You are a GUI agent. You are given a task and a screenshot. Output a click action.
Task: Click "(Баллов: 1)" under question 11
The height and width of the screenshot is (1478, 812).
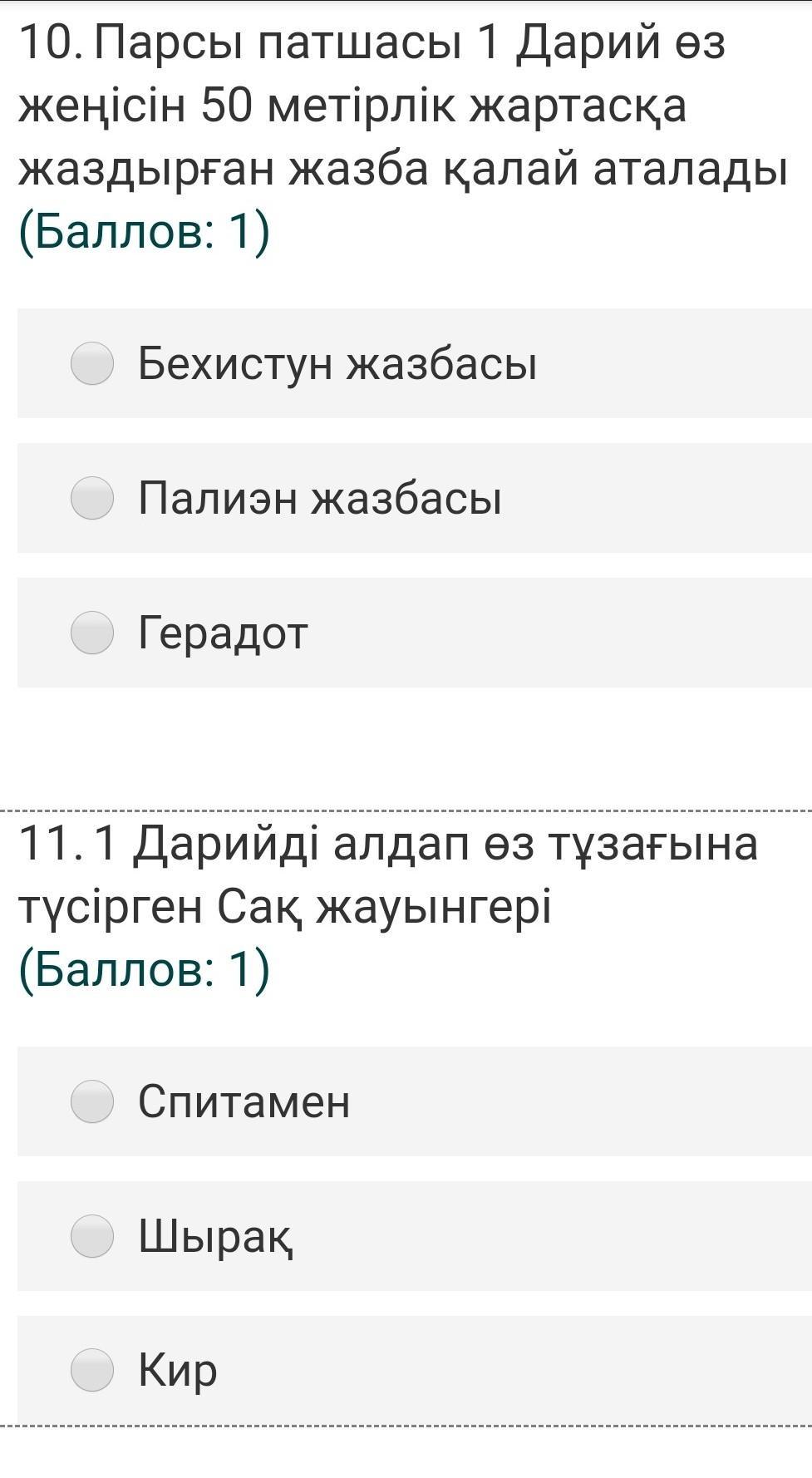[x=145, y=969]
